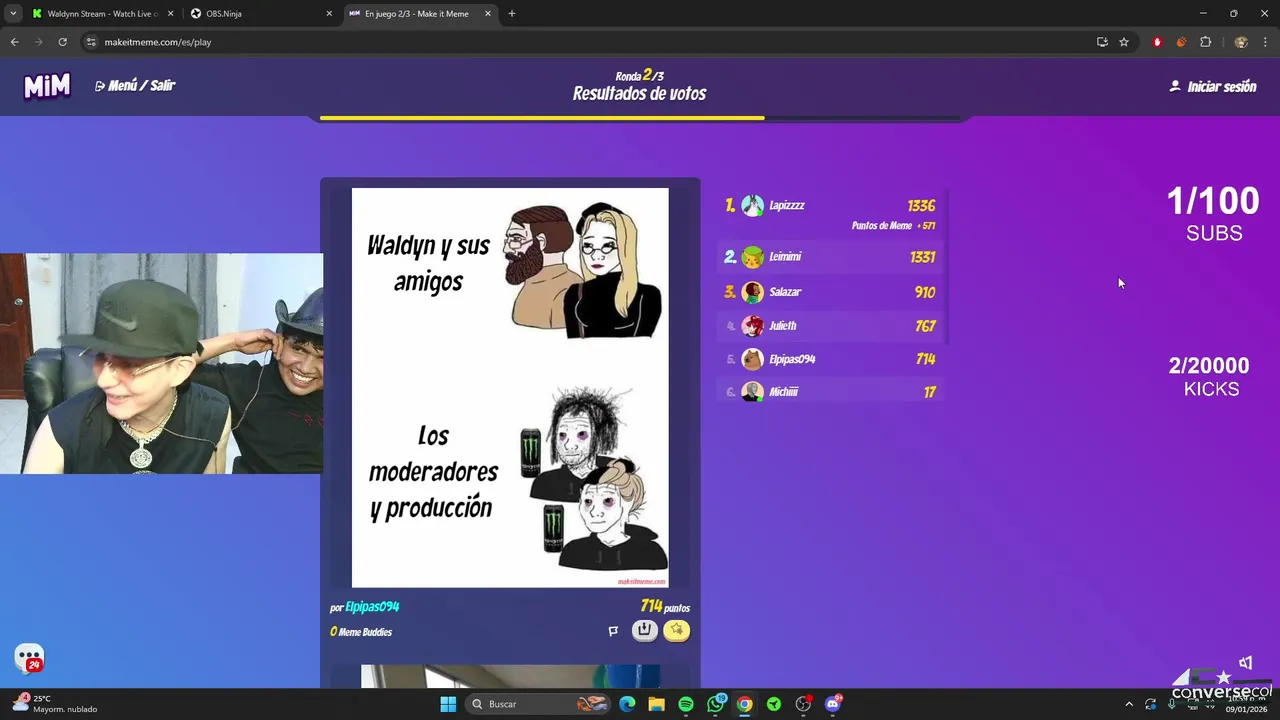View site information icon in address bar
The height and width of the screenshot is (720, 1280).
coord(91,42)
